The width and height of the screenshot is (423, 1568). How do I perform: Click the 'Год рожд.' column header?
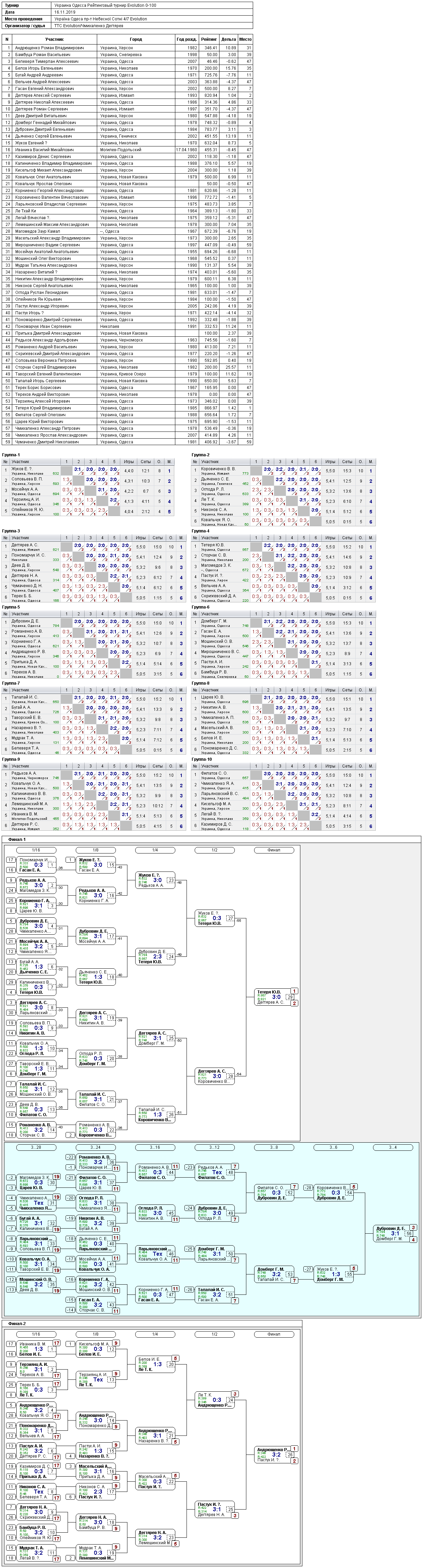186,39
